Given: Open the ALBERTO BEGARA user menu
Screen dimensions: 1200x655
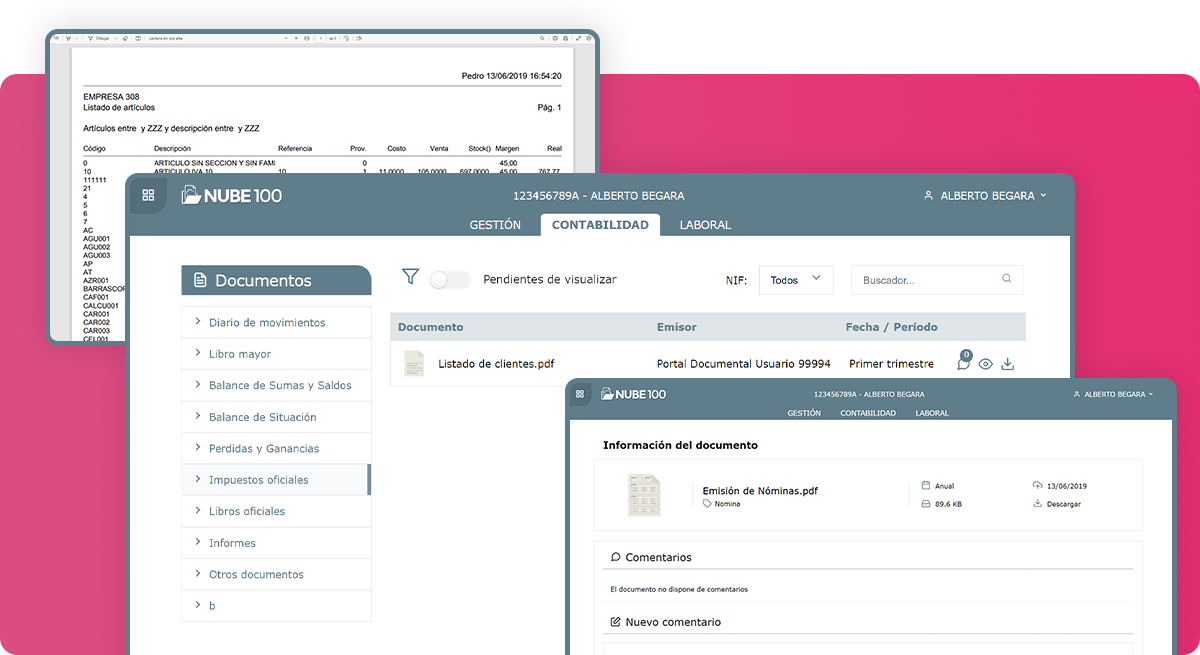Looking at the screenshot, I should point(985,196).
